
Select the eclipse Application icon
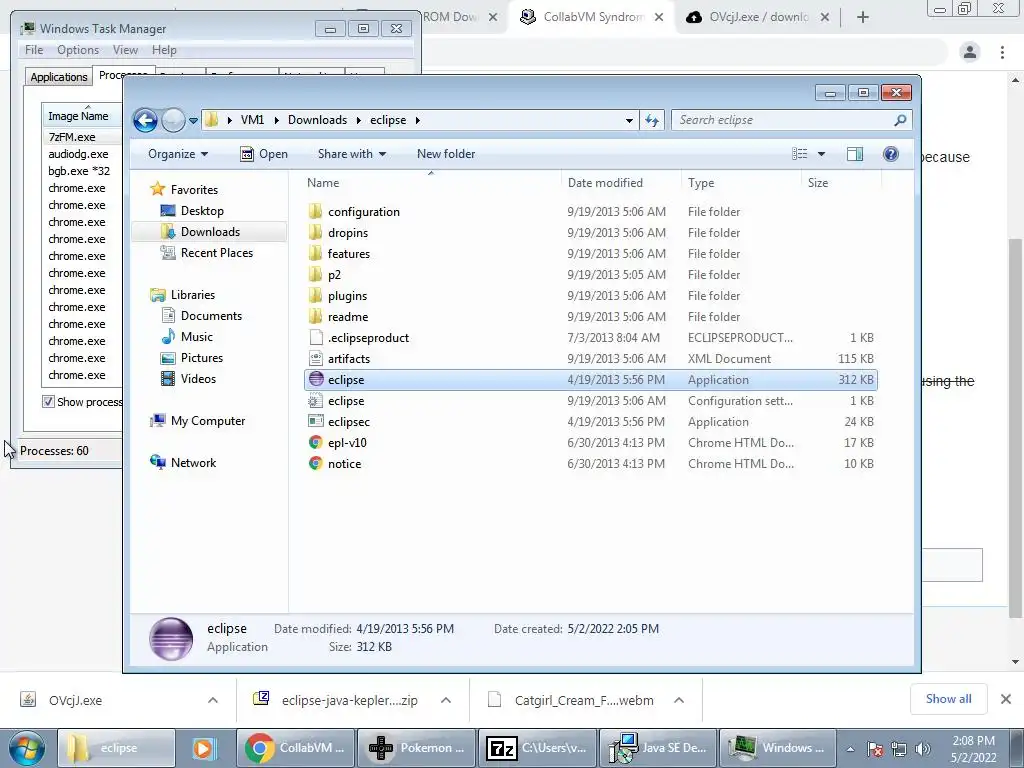click(x=316, y=379)
